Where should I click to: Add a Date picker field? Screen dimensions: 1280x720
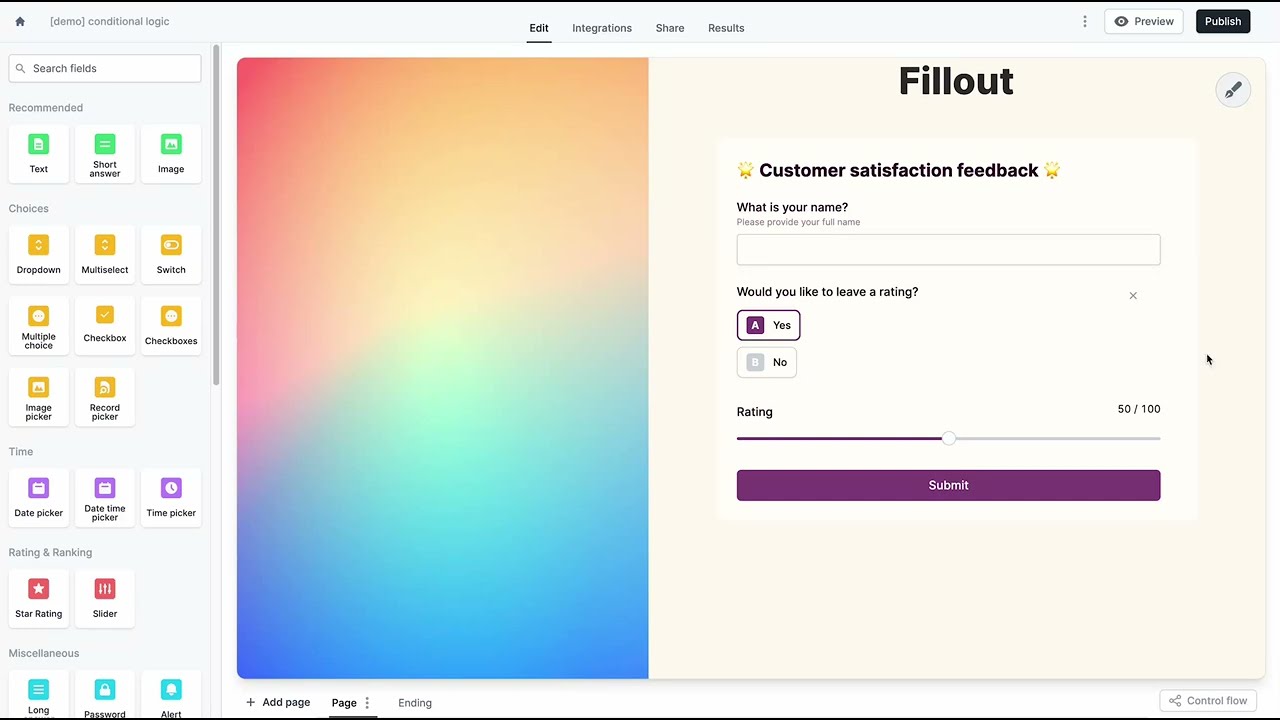click(x=38, y=497)
